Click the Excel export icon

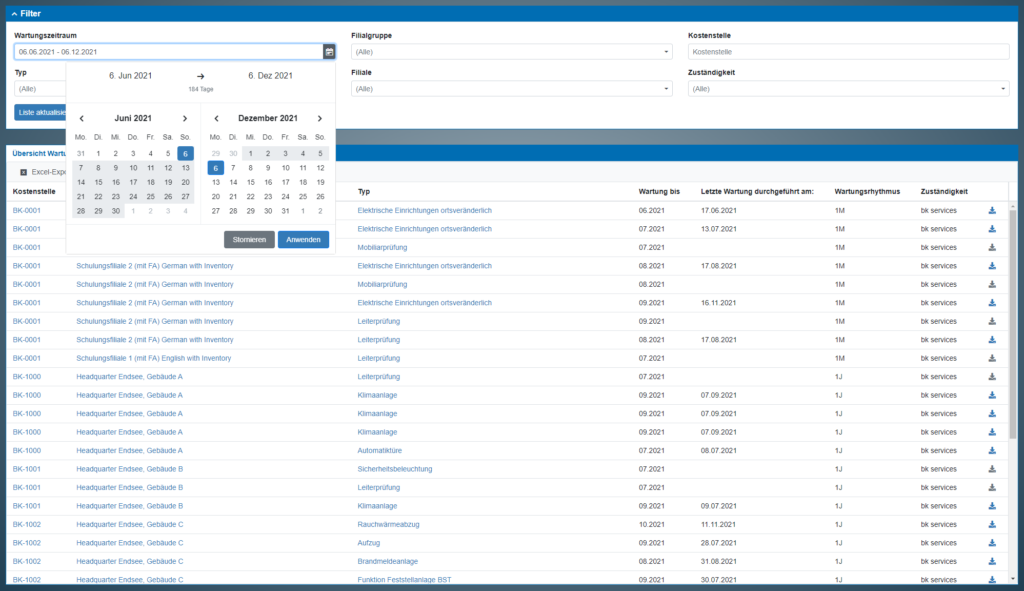coord(24,172)
